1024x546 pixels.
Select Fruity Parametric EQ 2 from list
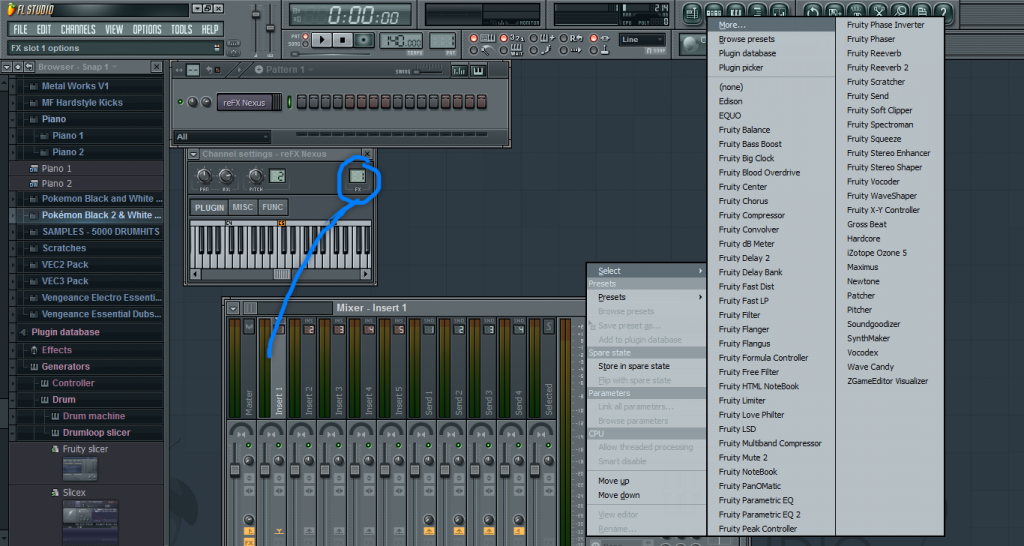pyautogui.click(x=759, y=514)
